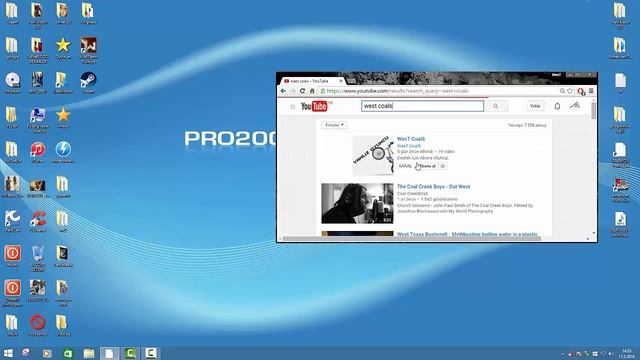Switch to the green Camtasia taskbar icon

[x=130, y=353]
